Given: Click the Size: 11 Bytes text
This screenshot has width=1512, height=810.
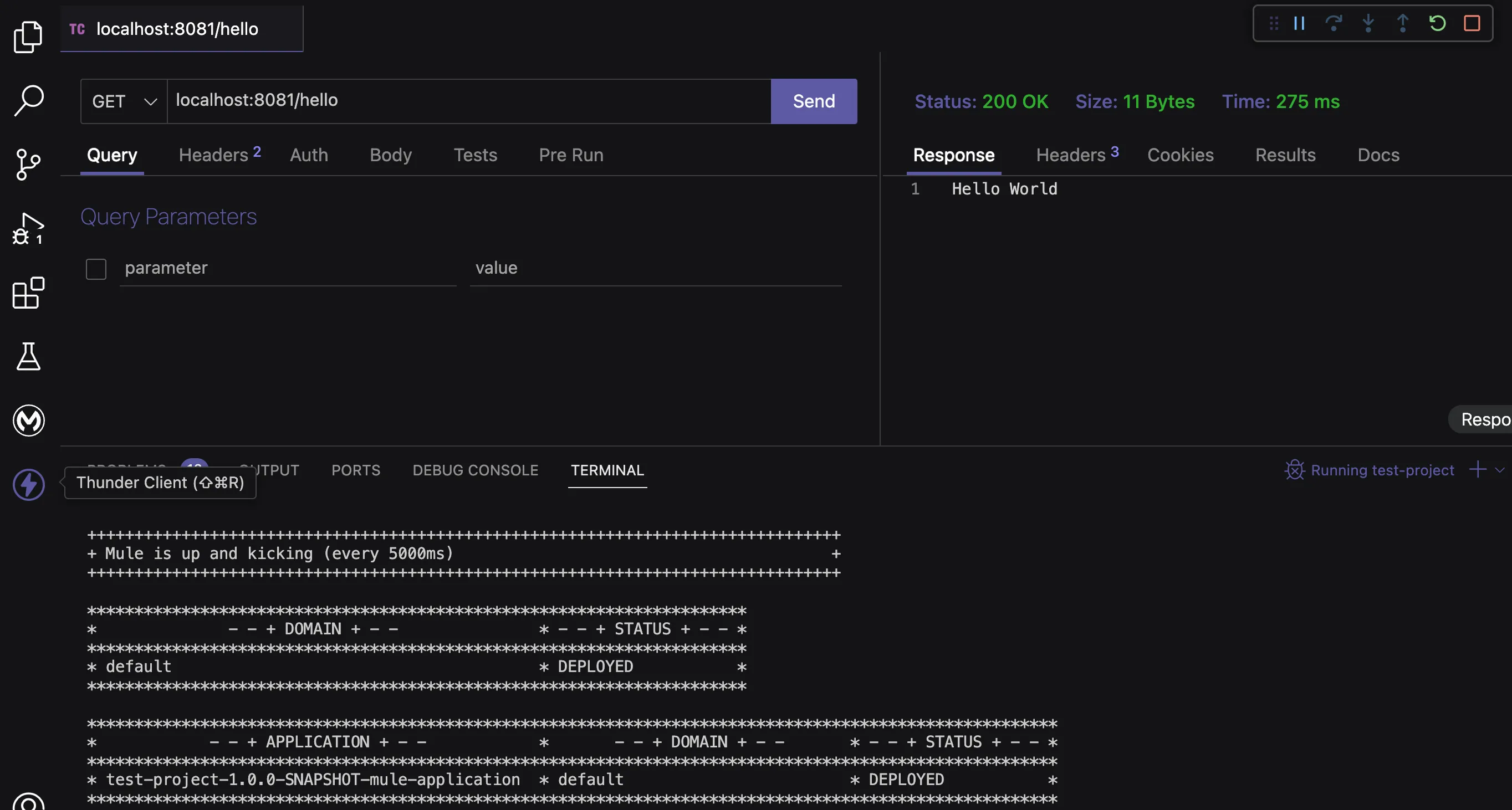Looking at the screenshot, I should (x=1135, y=101).
